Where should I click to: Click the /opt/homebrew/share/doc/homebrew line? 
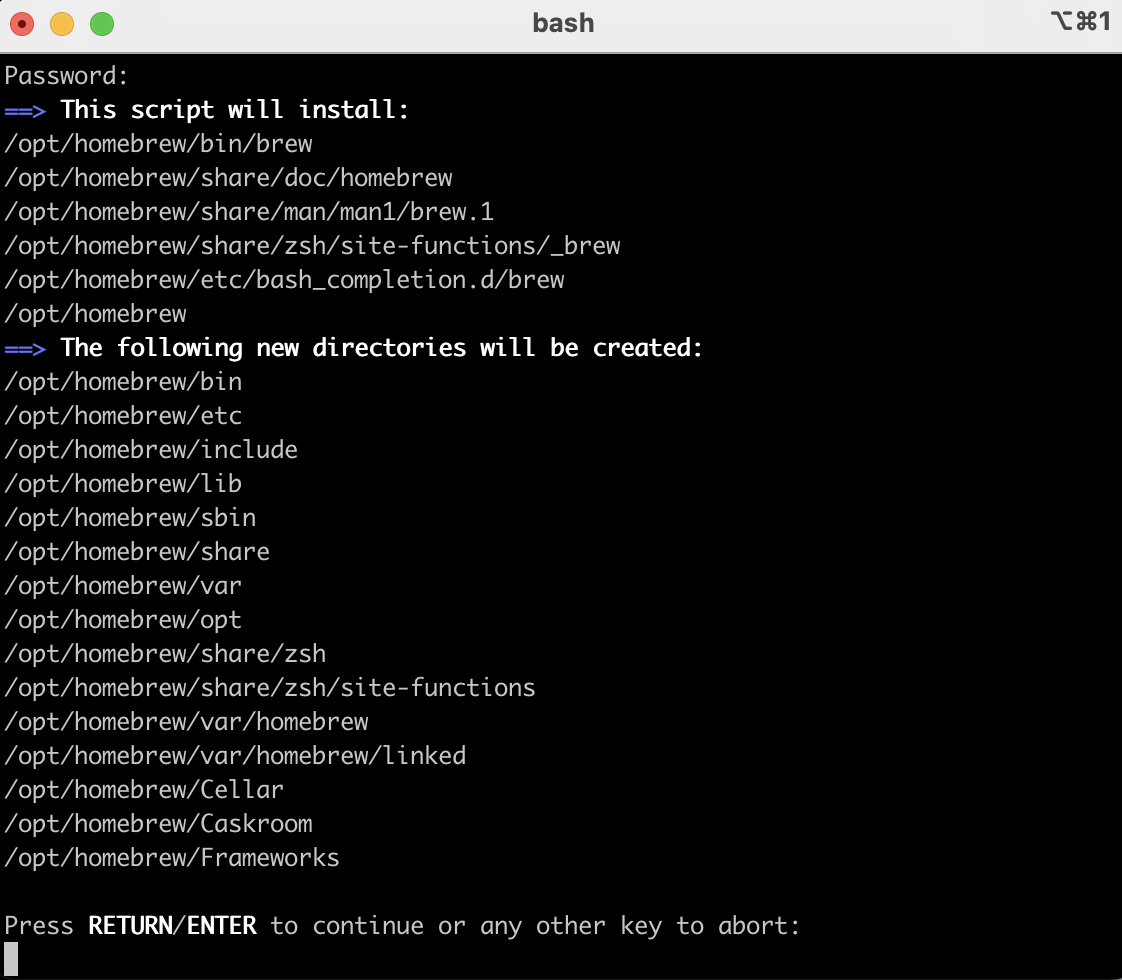pos(228,177)
